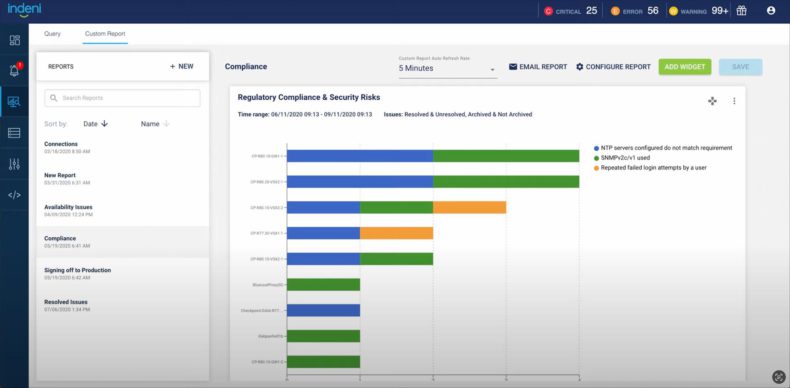Click the Error count 56

pos(653,11)
